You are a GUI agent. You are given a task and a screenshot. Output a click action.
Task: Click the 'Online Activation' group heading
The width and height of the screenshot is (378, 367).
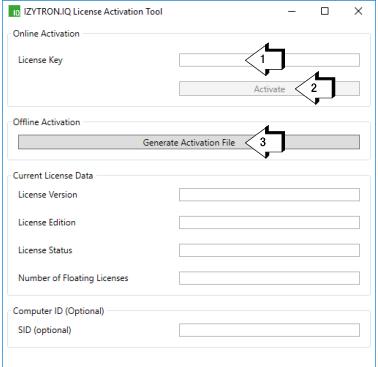[x=46, y=34]
